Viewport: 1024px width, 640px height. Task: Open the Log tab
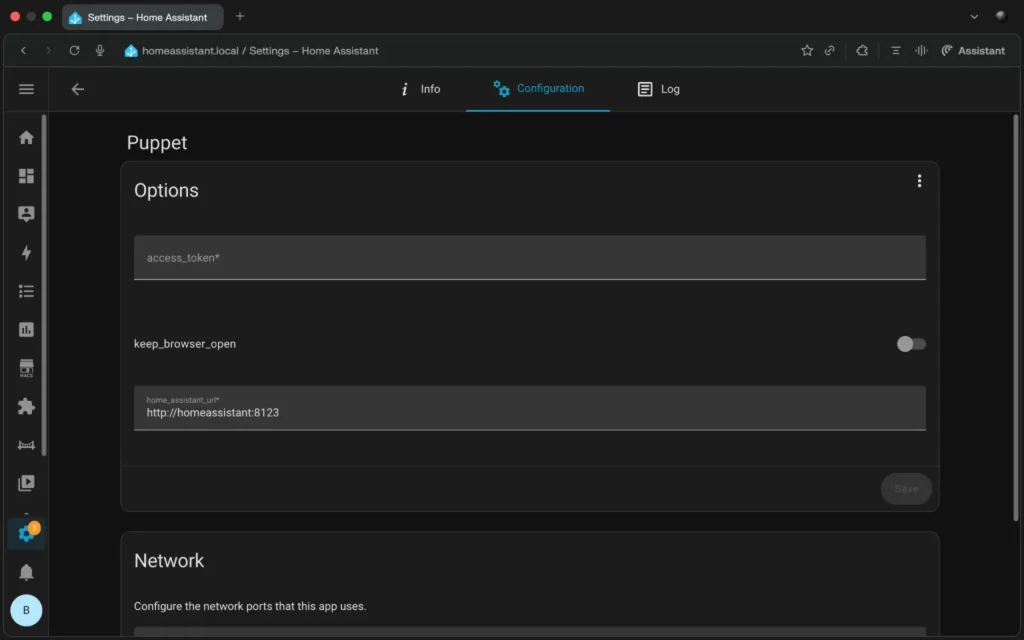point(658,89)
